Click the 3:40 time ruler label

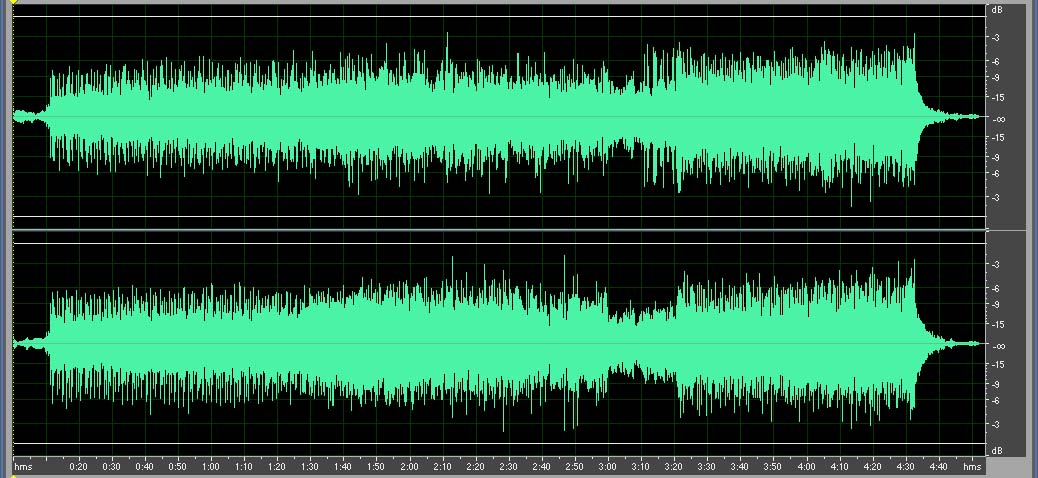click(740, 467)
